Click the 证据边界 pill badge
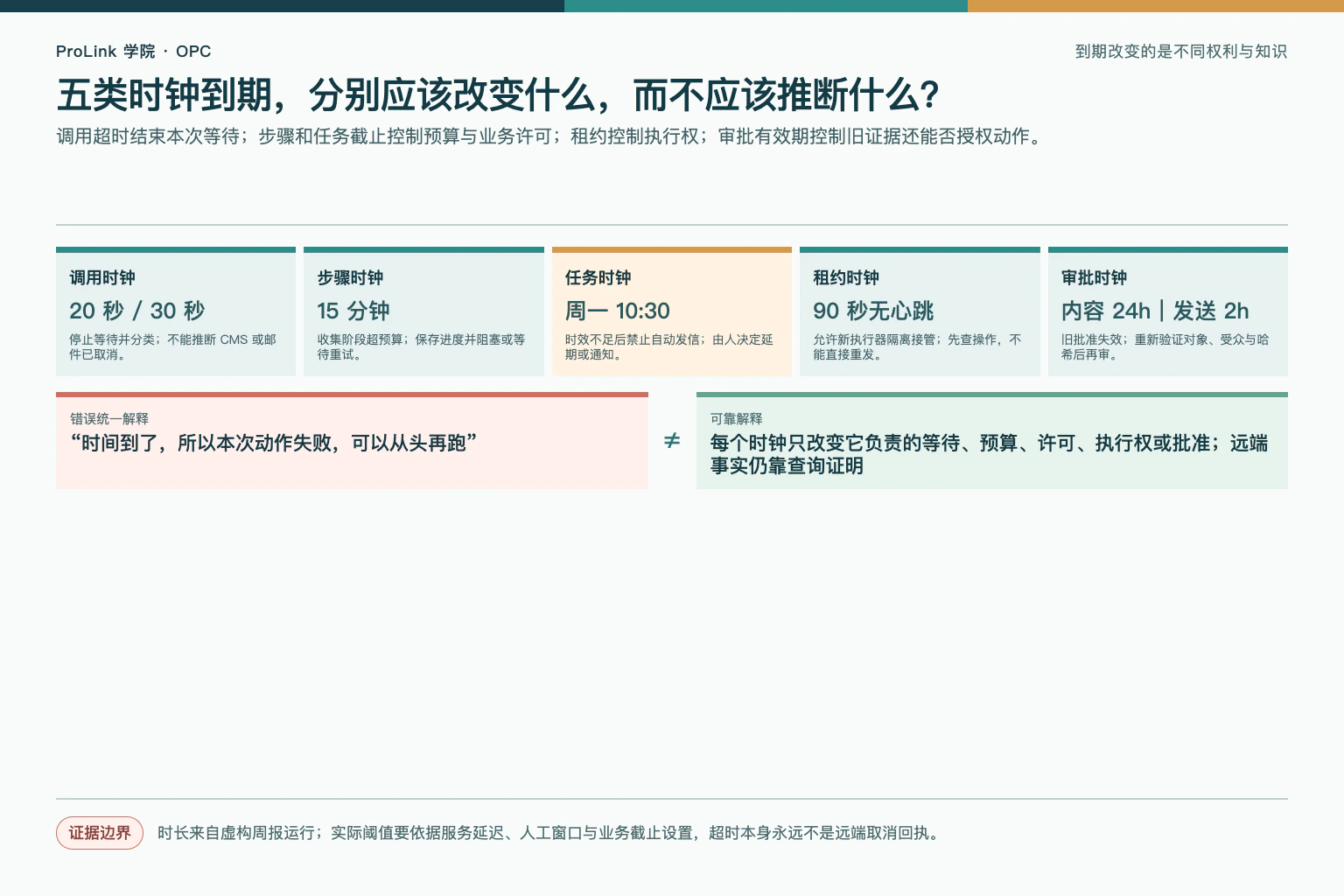The image size is (1344, 896). click(x=100, y=833)
